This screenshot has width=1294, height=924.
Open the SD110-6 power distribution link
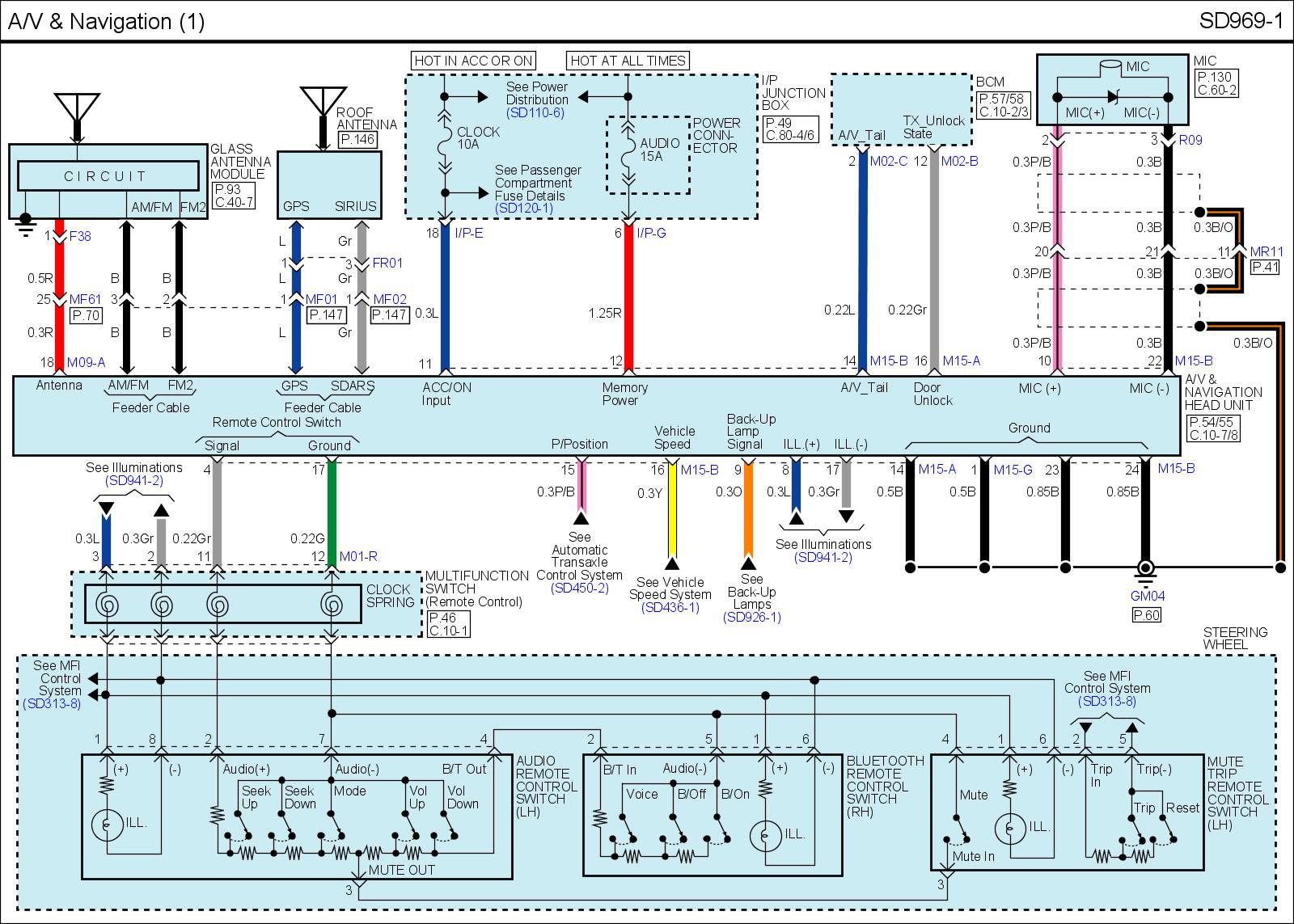535,113
